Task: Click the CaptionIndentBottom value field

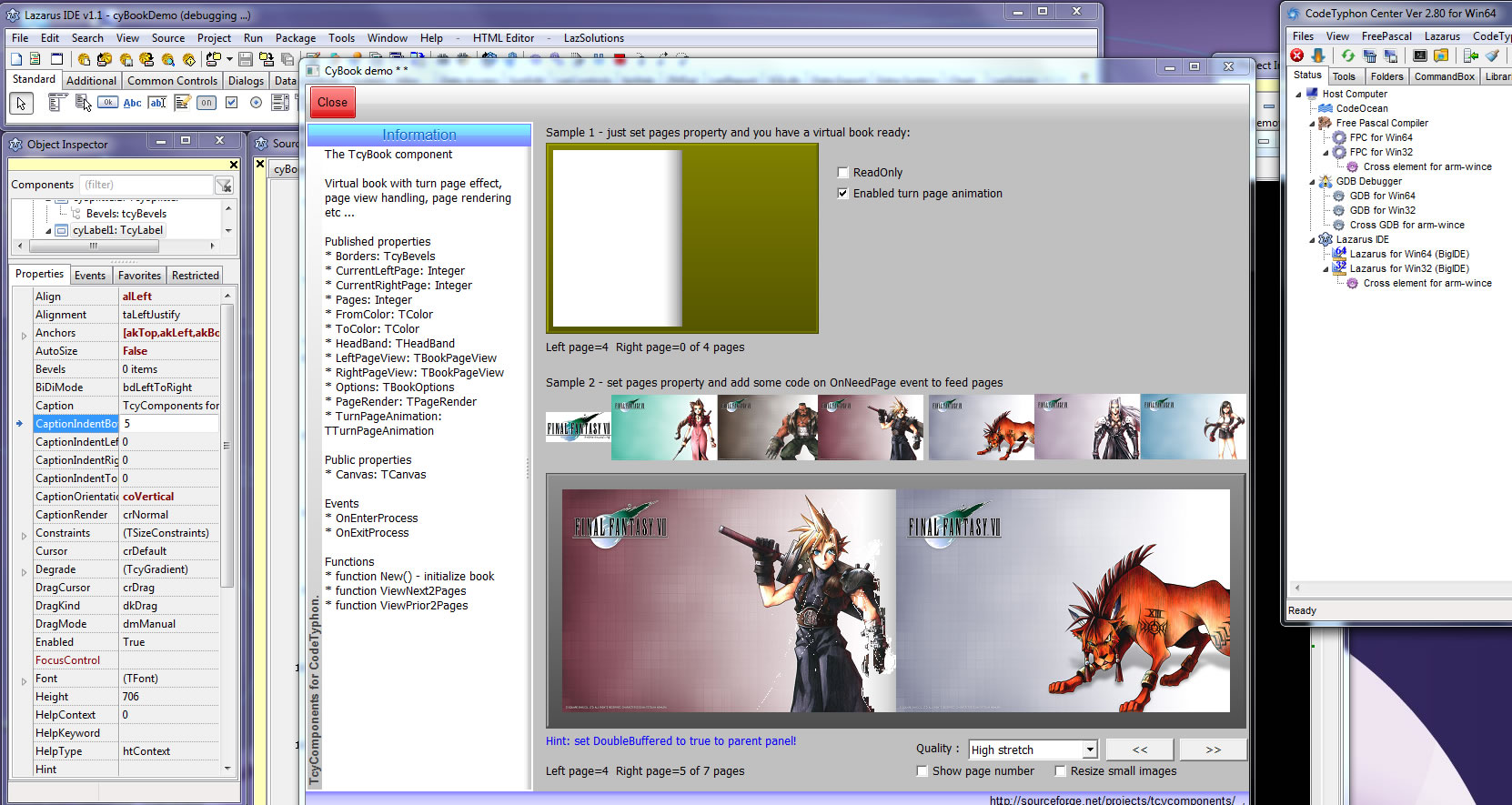Action: click(170, 424)
